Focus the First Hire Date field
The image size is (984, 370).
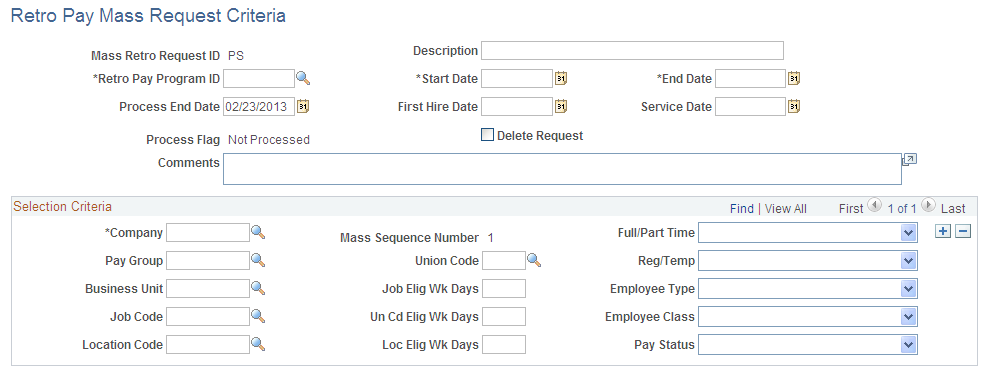point(516,107)
